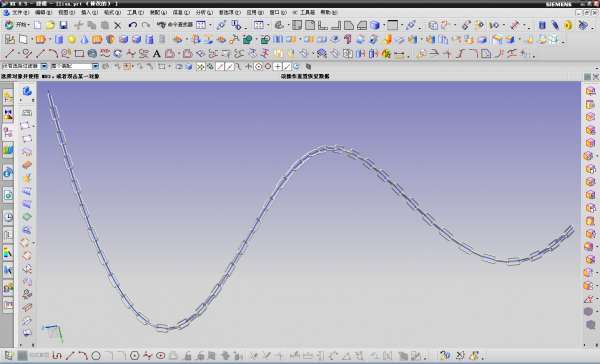Select the Text tool letter A icon
Screen dimensions: 600x364
point(156,54)
